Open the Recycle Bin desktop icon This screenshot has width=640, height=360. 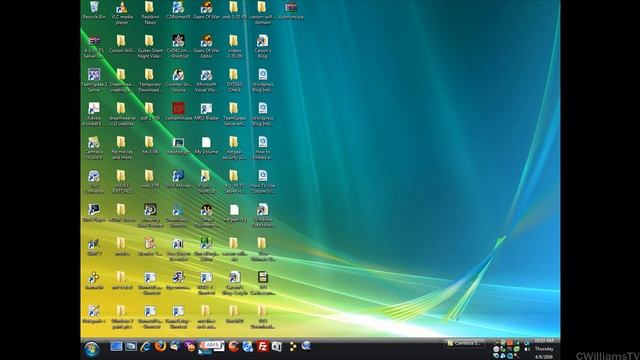pyautogui.click(x=94, y=10)
